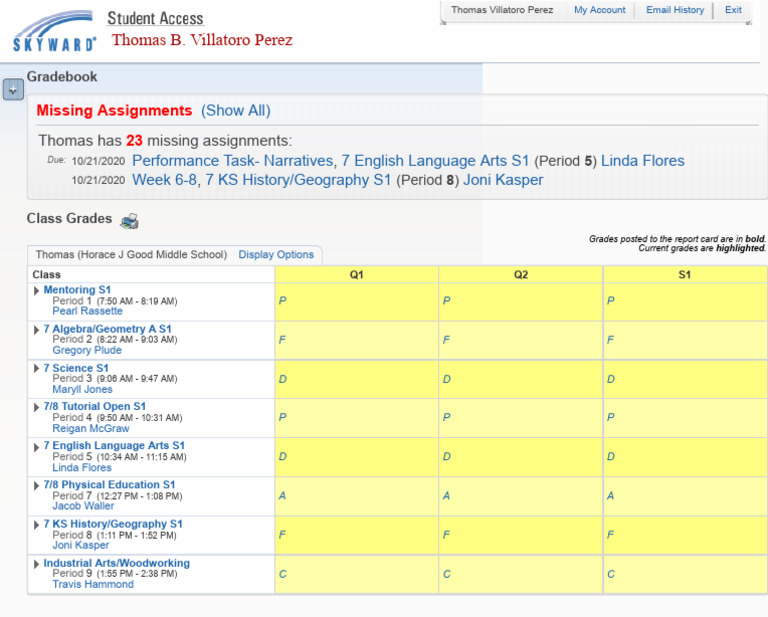Image resolution: width=768 pixels, height=617 pixels.
Task: Open teacher Joni Kasper in missing assignments
Action: (503, 180)
